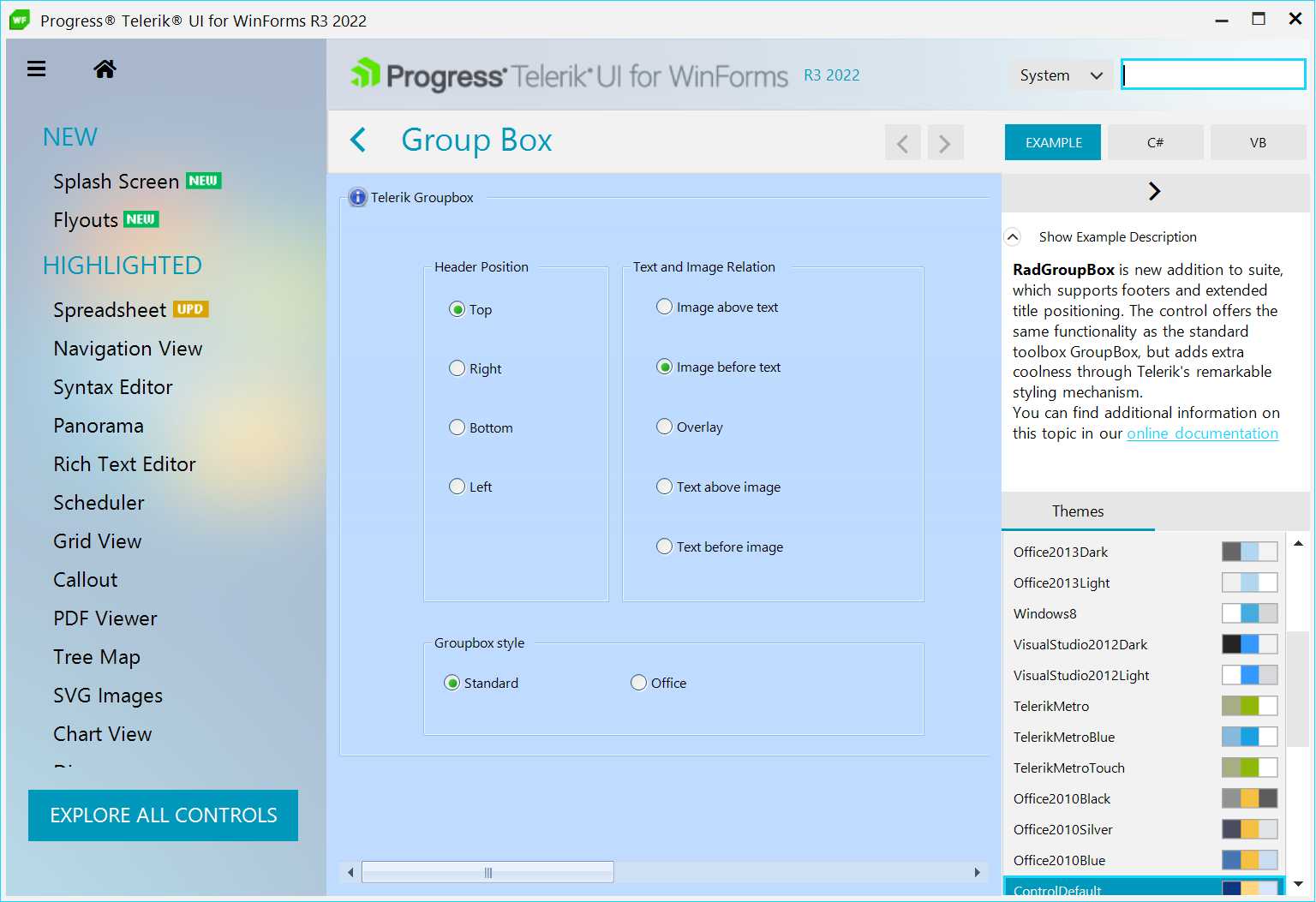Click the NEW badge beside Splash Screen
This screenshot has height=902, width=1316.
pos(204,181)
